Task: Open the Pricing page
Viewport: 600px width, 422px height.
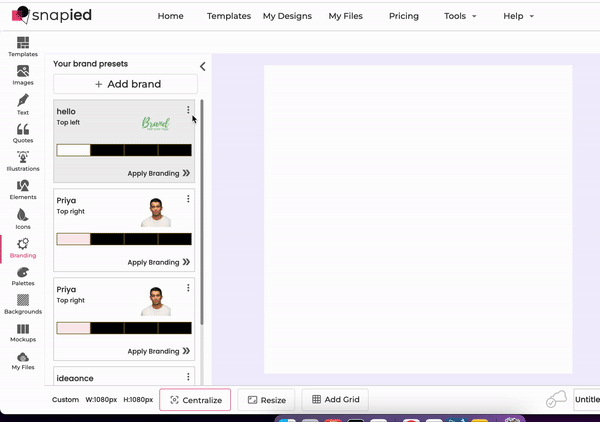Action: pyautogui.click(x=404, y=16)
